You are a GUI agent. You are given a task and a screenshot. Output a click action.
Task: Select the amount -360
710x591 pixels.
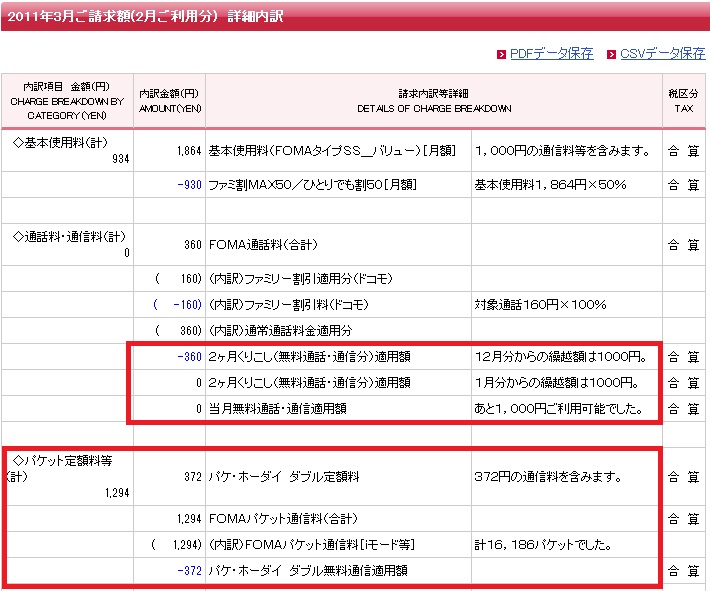(x=189, y=357)
